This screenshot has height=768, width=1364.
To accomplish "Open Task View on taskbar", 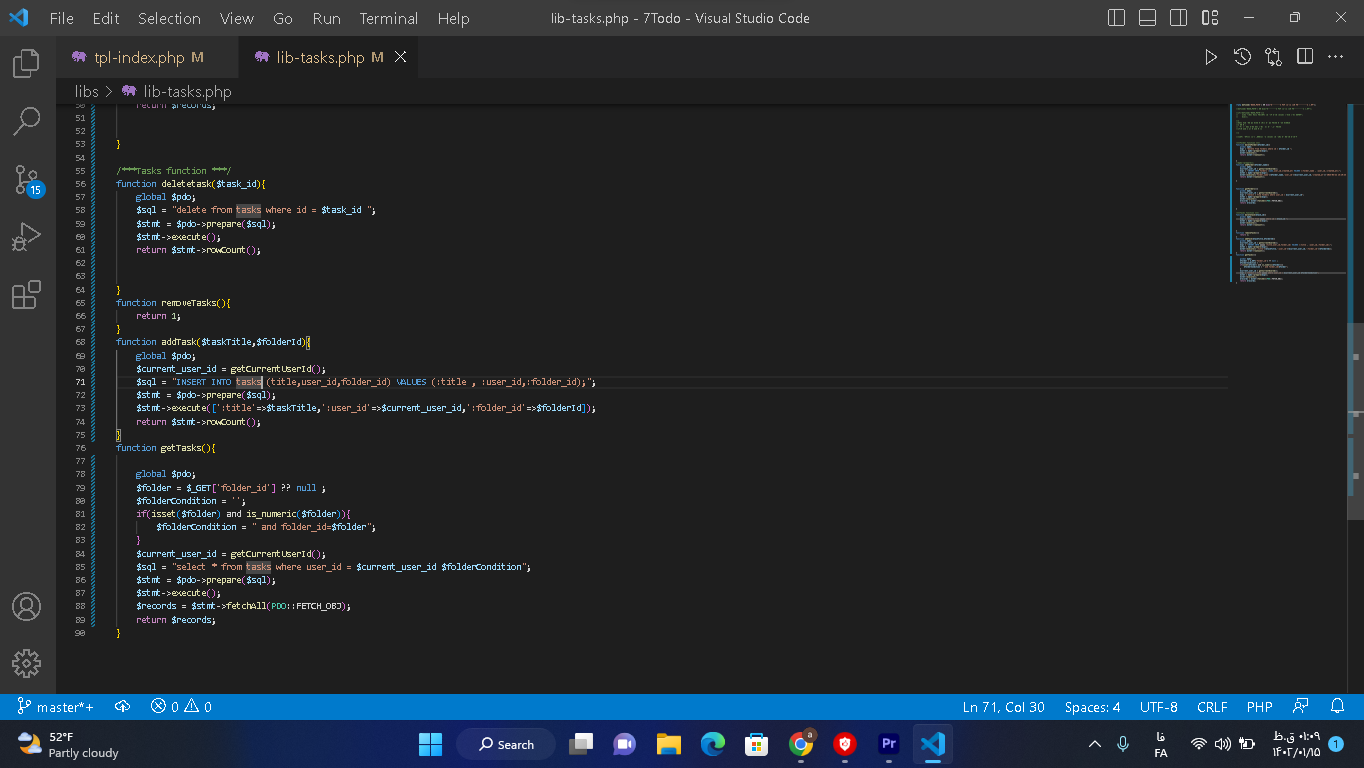I will 581,744.
